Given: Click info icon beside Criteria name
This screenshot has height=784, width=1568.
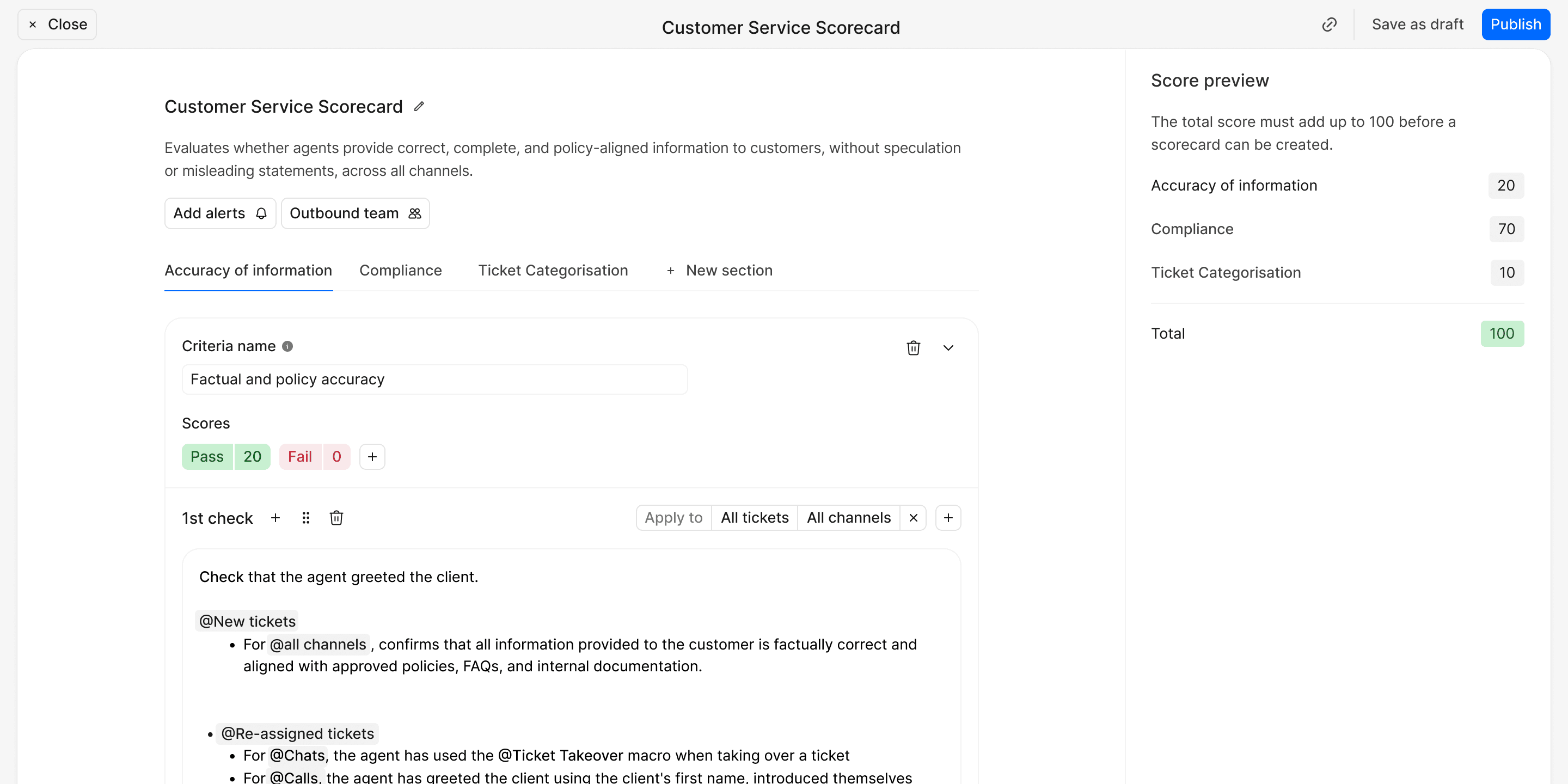Looking at the screenshot, I should (287, 346).
